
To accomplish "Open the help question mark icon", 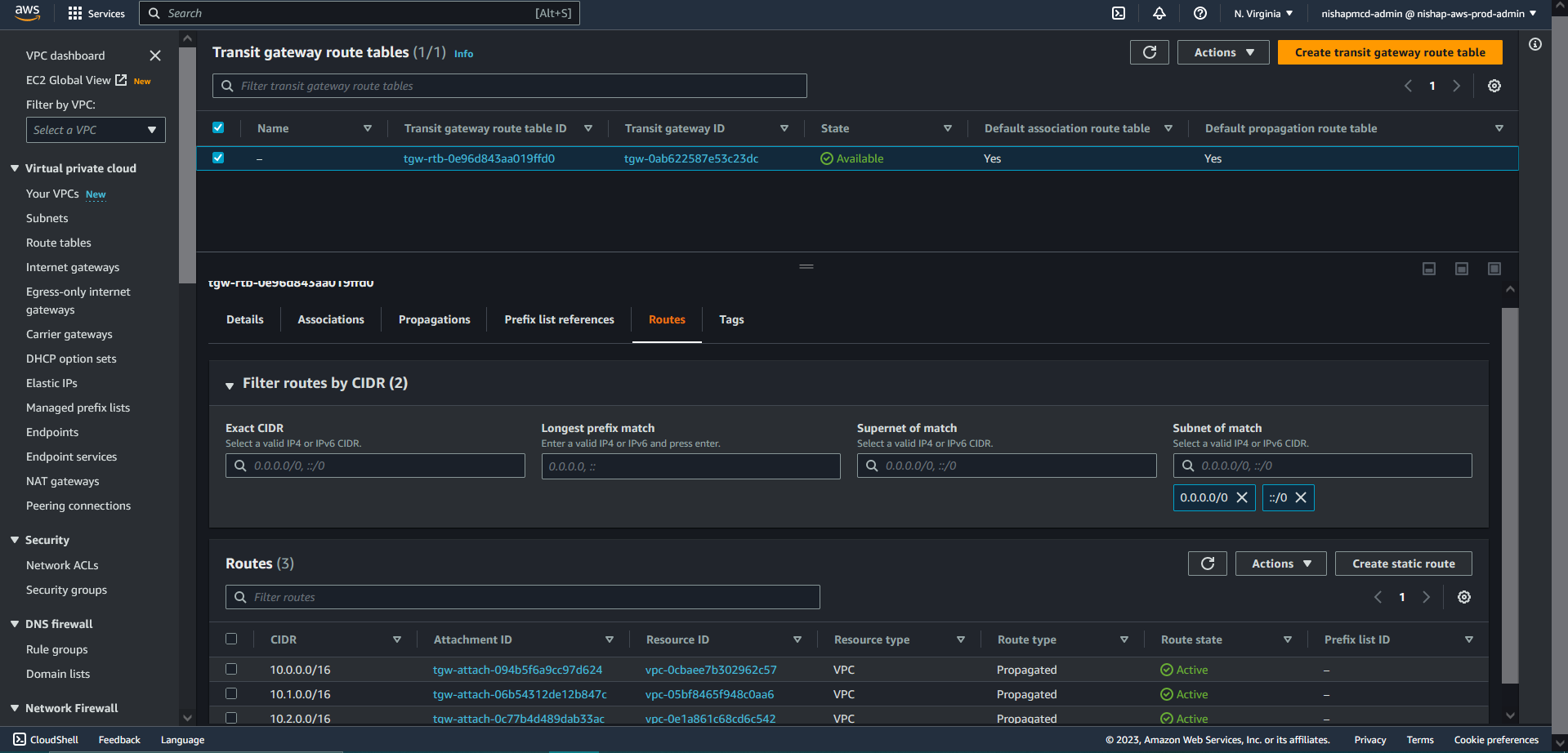I will tap(1199, 13).
